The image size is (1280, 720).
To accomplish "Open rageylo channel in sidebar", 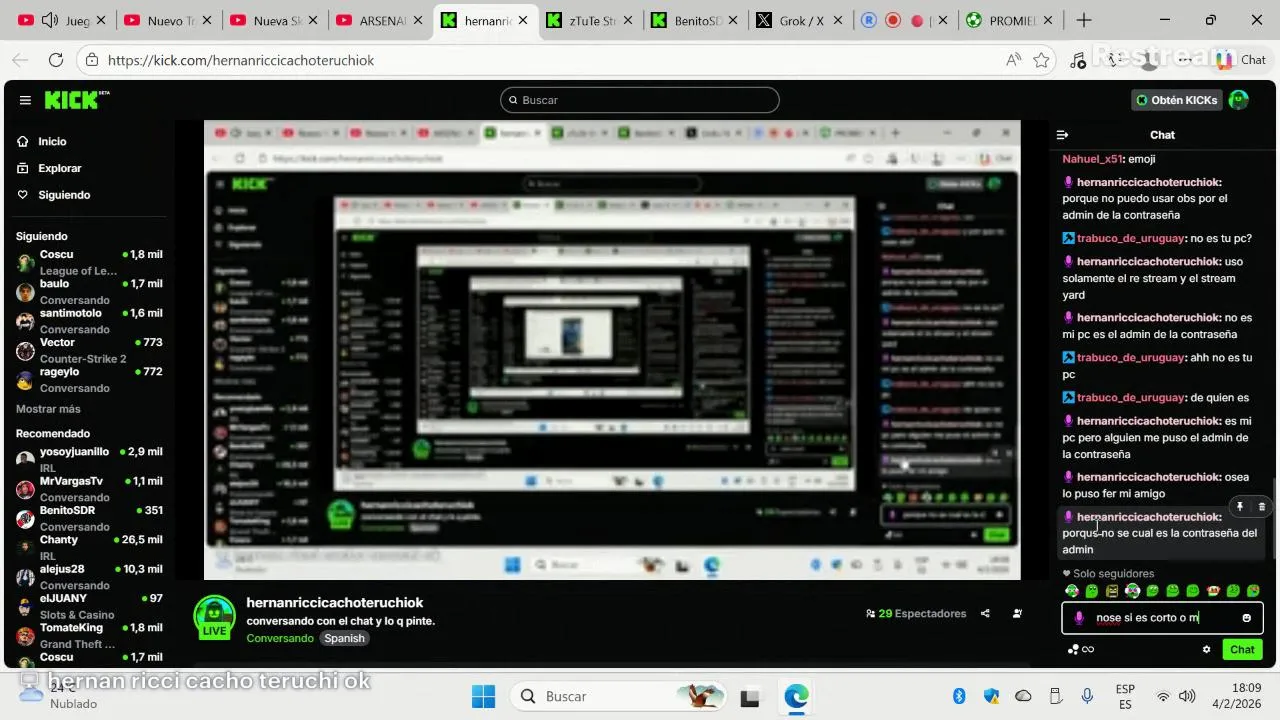I will [x=89, y=379].
